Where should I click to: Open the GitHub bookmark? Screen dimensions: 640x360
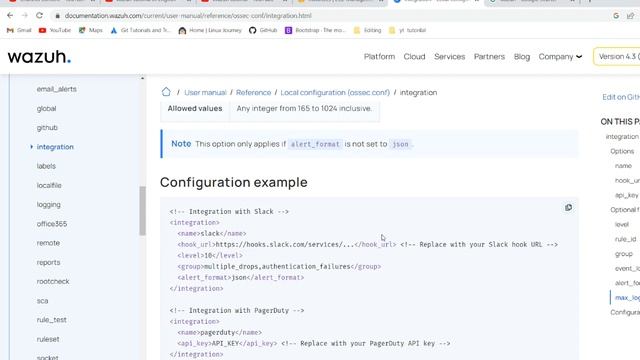pyautogui.click(x=263, y=30)
